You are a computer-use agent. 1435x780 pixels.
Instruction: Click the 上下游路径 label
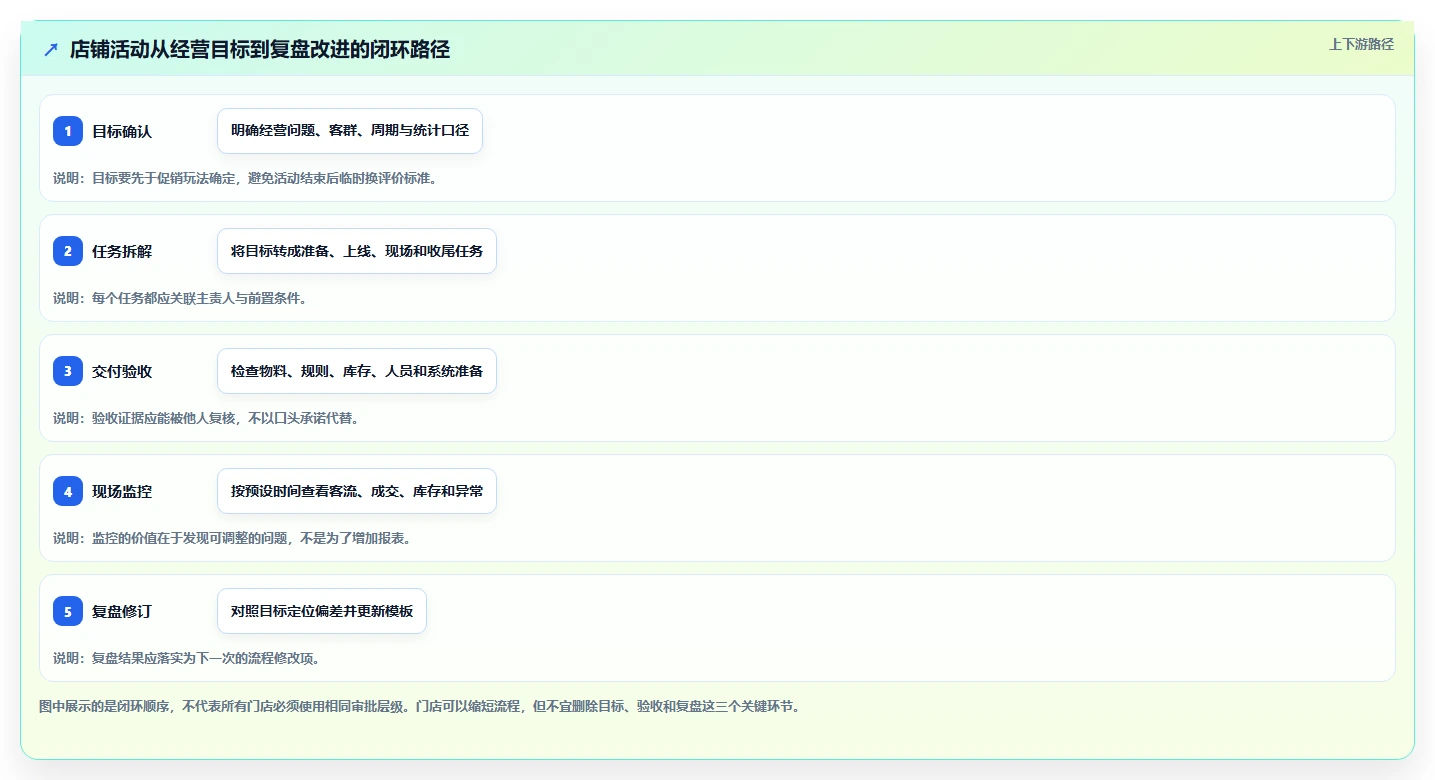pos(1361,44)
